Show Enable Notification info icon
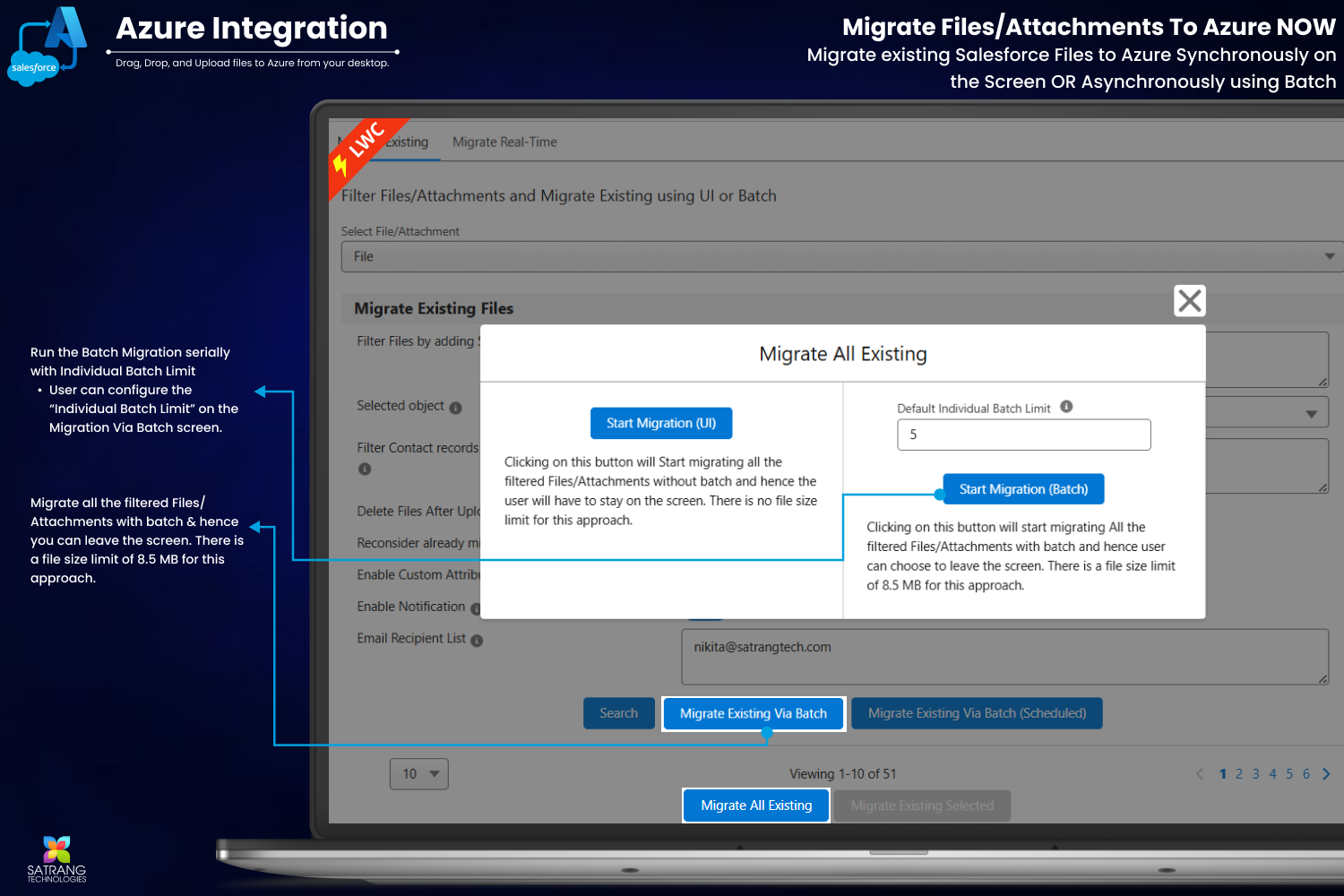 [476, 608]
